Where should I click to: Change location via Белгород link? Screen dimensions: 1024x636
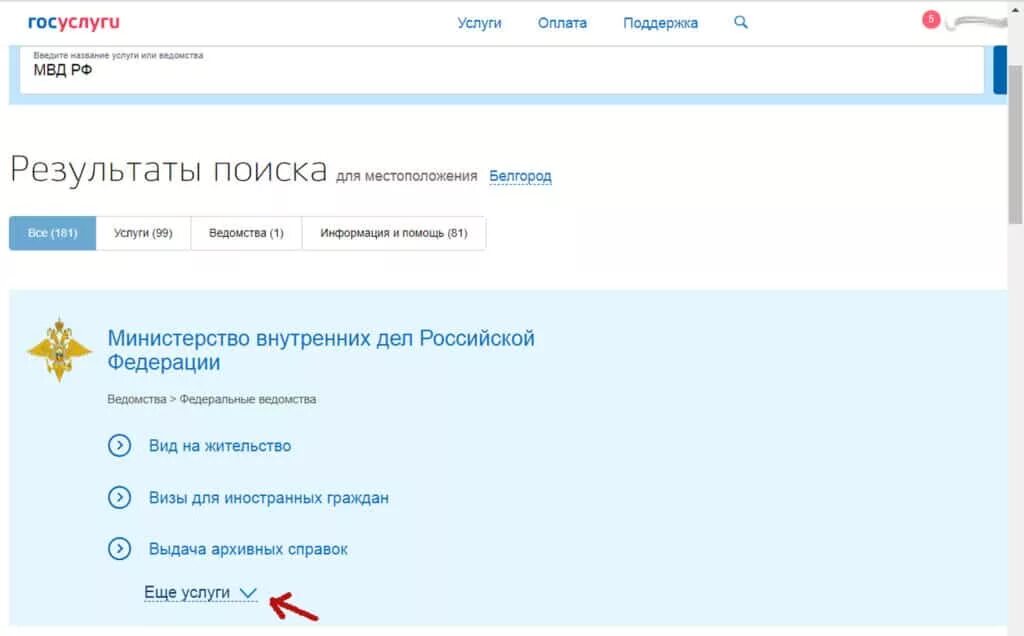click(520, 176)
